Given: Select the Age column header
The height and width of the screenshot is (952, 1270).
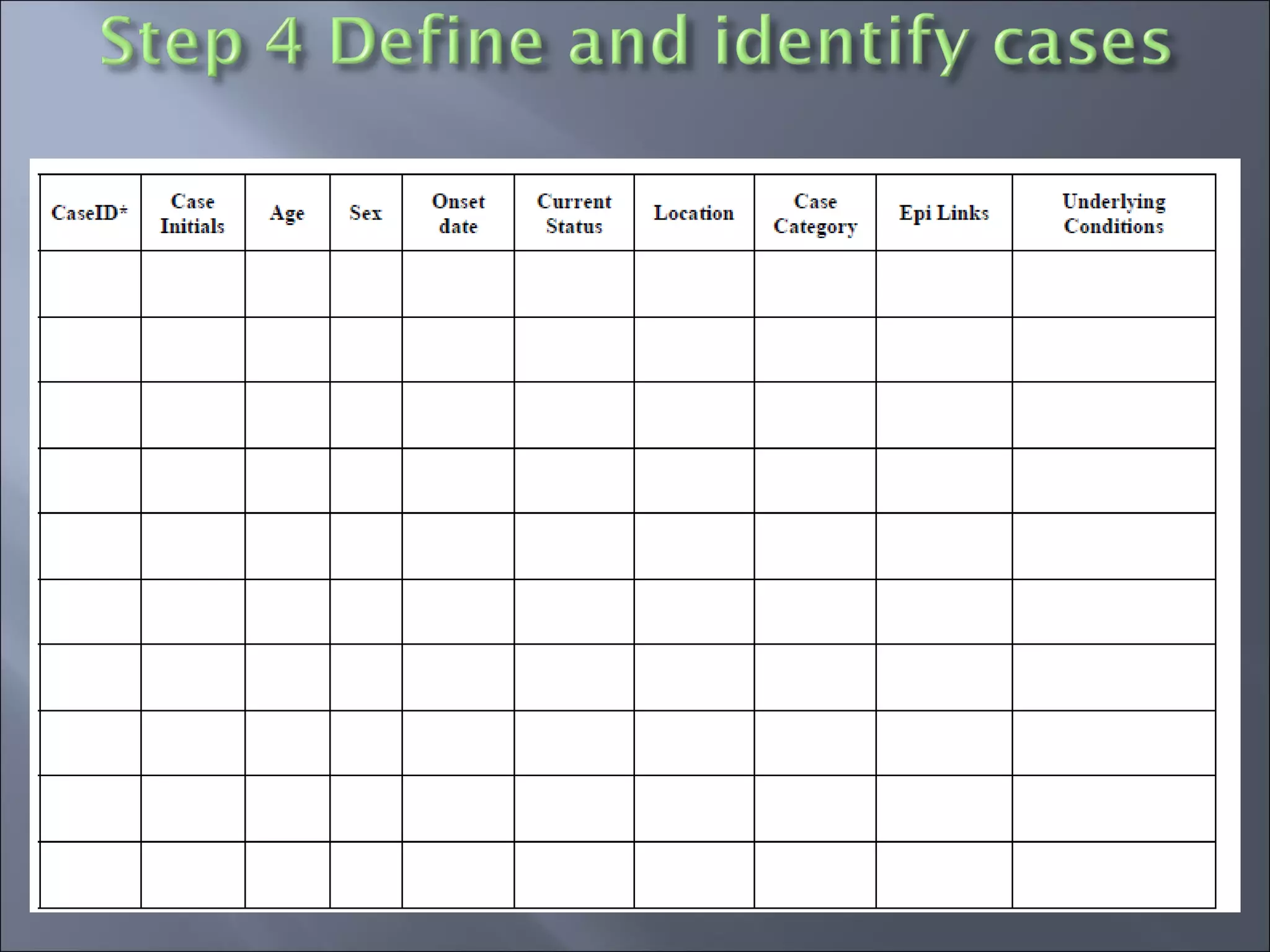Looking at the screenshot, I should (287, 213).
